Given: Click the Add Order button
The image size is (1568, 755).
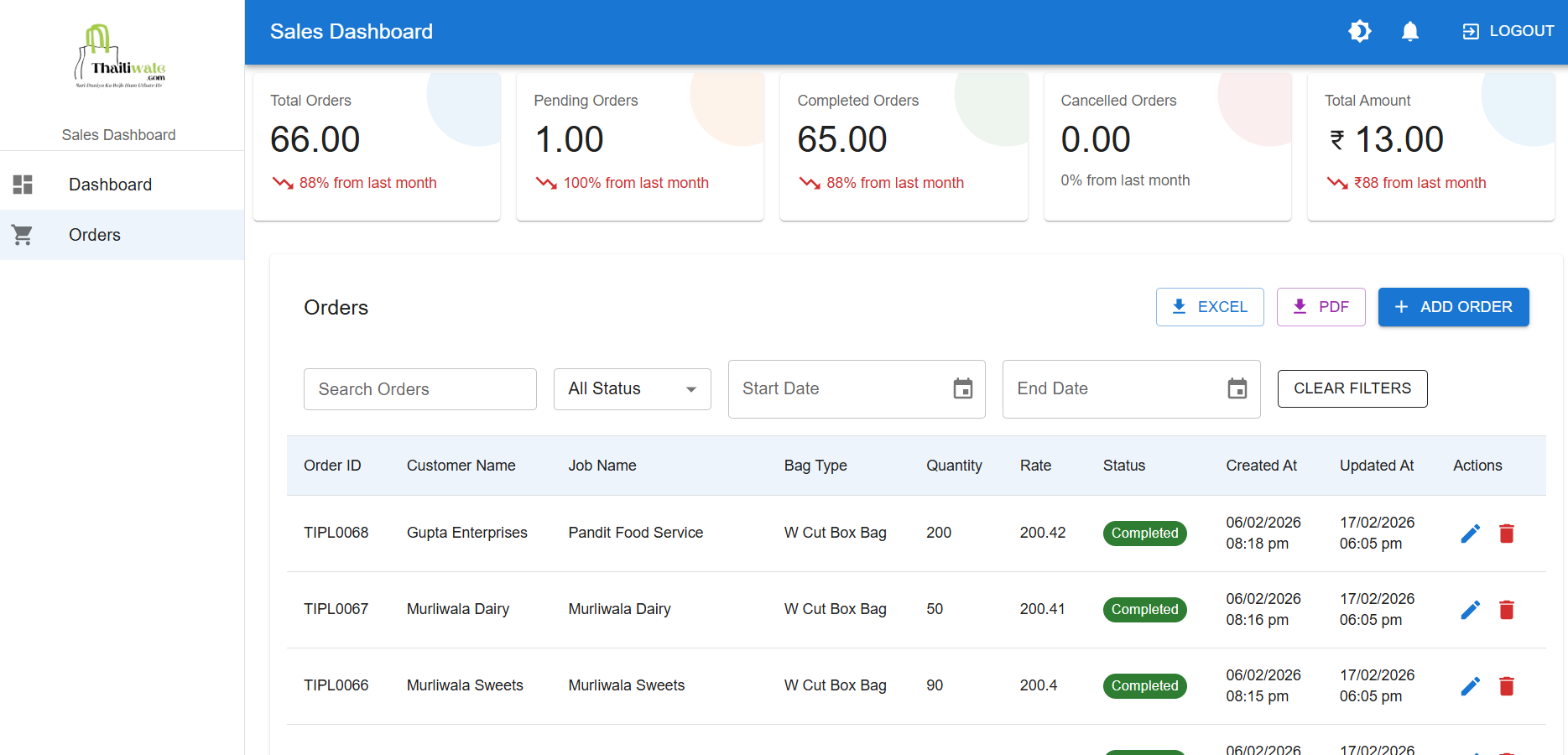Looking at the screenshot, I should click(1453, 307).
